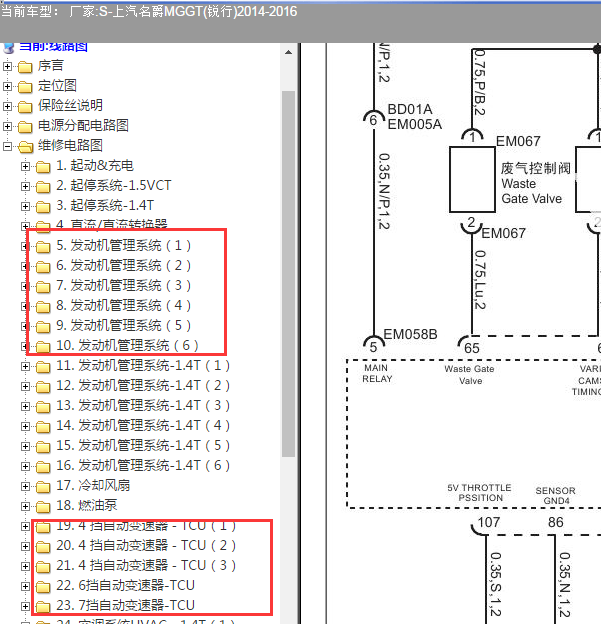Click folder icon of 5. 发动机管理系统（1）

[43, 247]
